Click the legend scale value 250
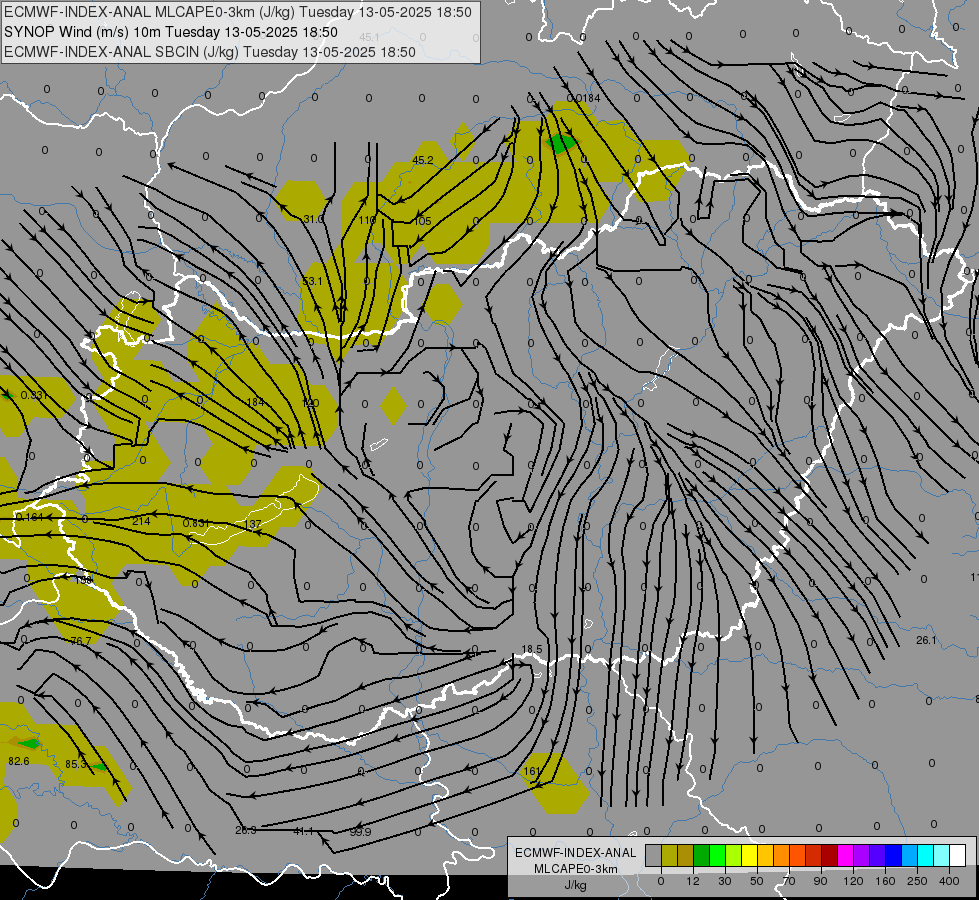Screen dimensions: 979x900 tap(917, 881)
